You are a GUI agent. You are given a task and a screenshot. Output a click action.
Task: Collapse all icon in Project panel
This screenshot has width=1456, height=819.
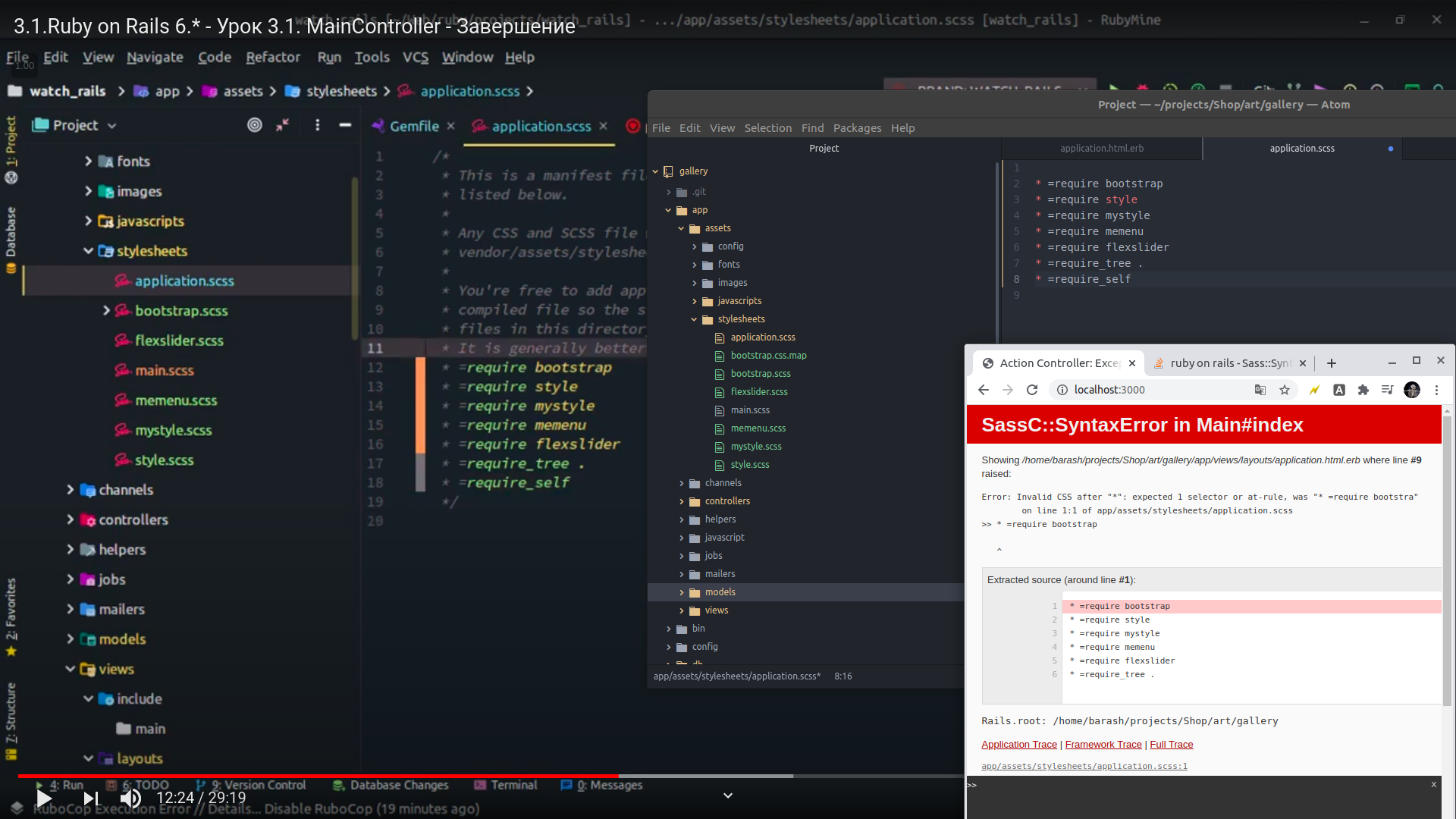[283, 125]
